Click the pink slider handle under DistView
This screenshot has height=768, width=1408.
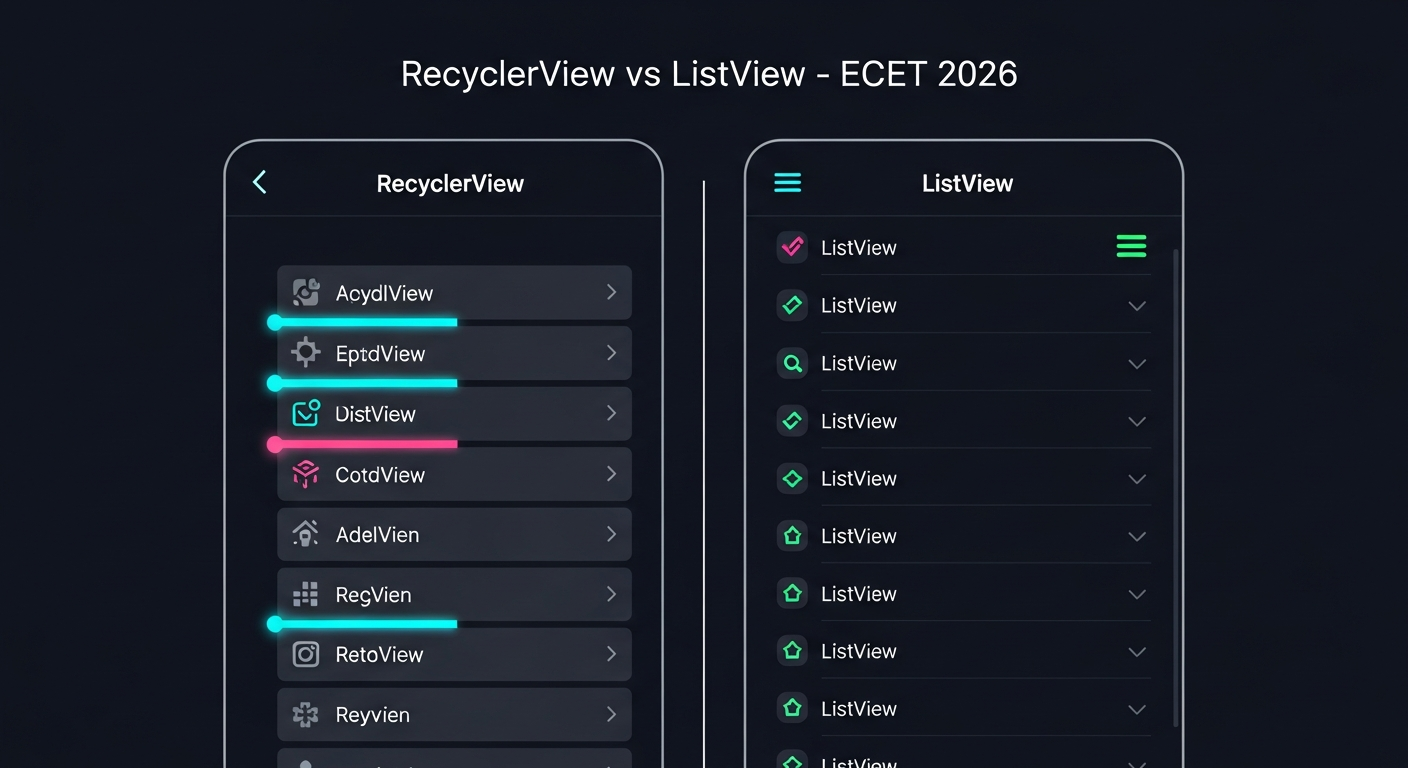tap(275, 444)
